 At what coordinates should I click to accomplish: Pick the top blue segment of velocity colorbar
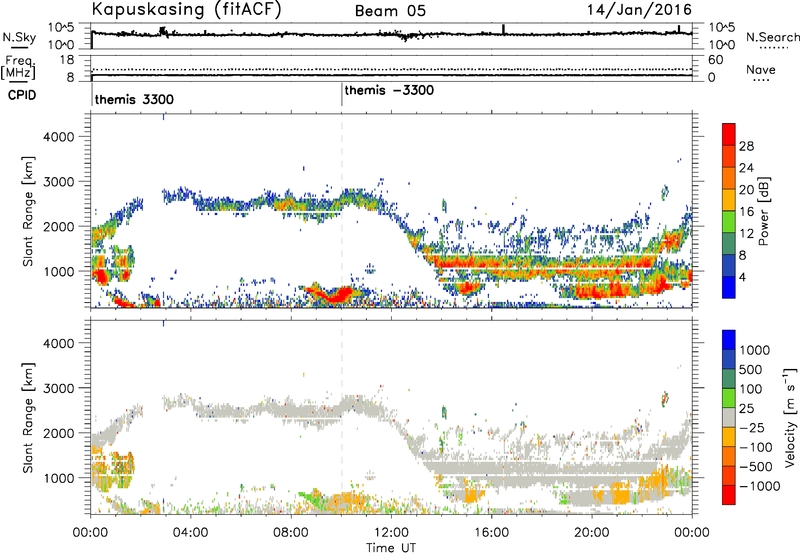pyautogui.click(x=729, y=340)
